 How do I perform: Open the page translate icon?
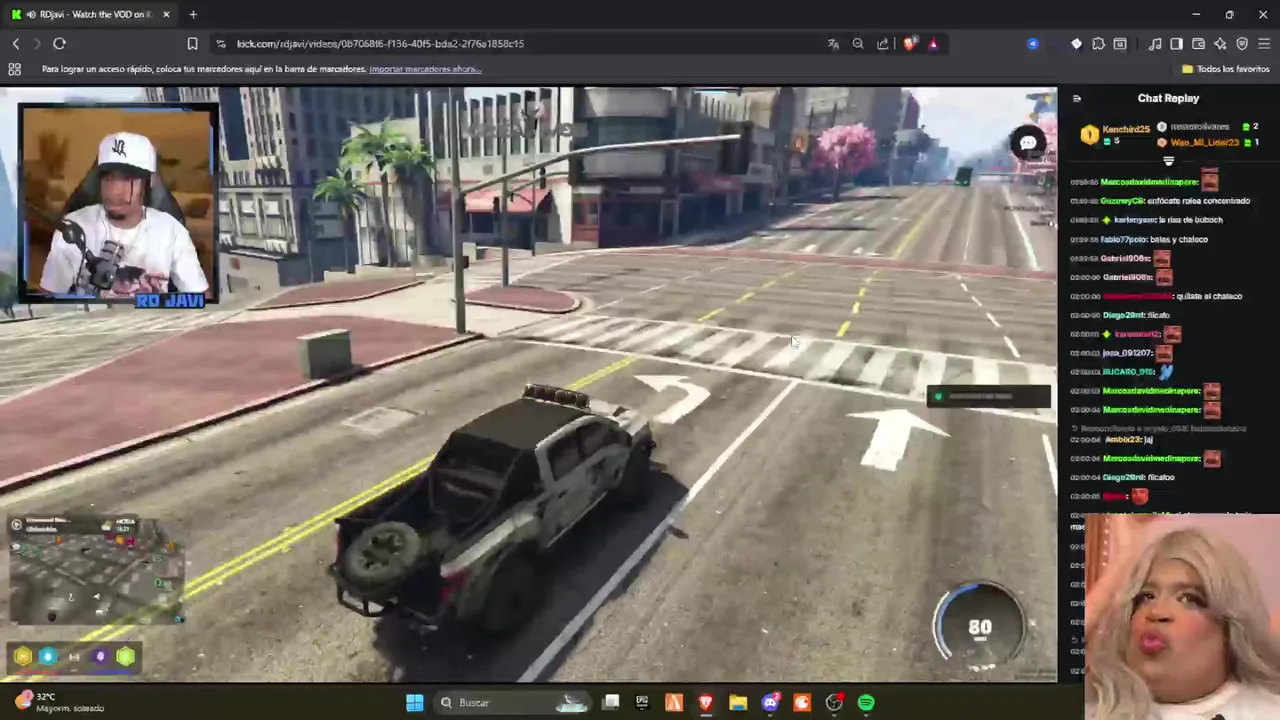pyautogui.click(x=833, y=44)
